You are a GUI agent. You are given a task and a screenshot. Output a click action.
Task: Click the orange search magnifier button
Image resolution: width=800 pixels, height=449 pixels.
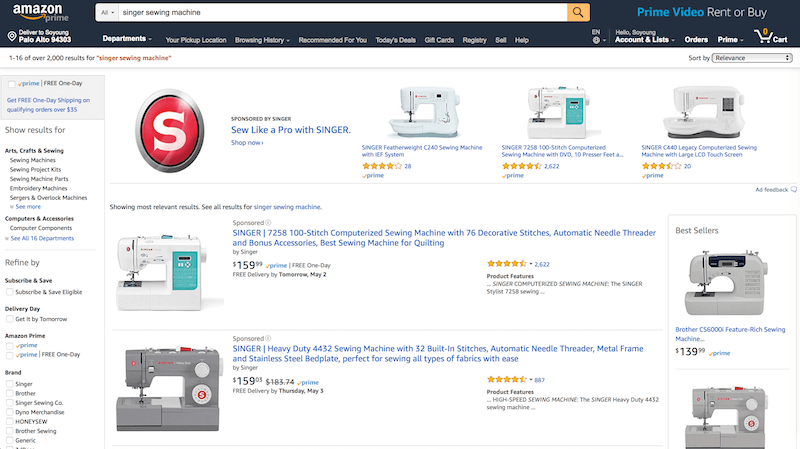click(578, 12)
